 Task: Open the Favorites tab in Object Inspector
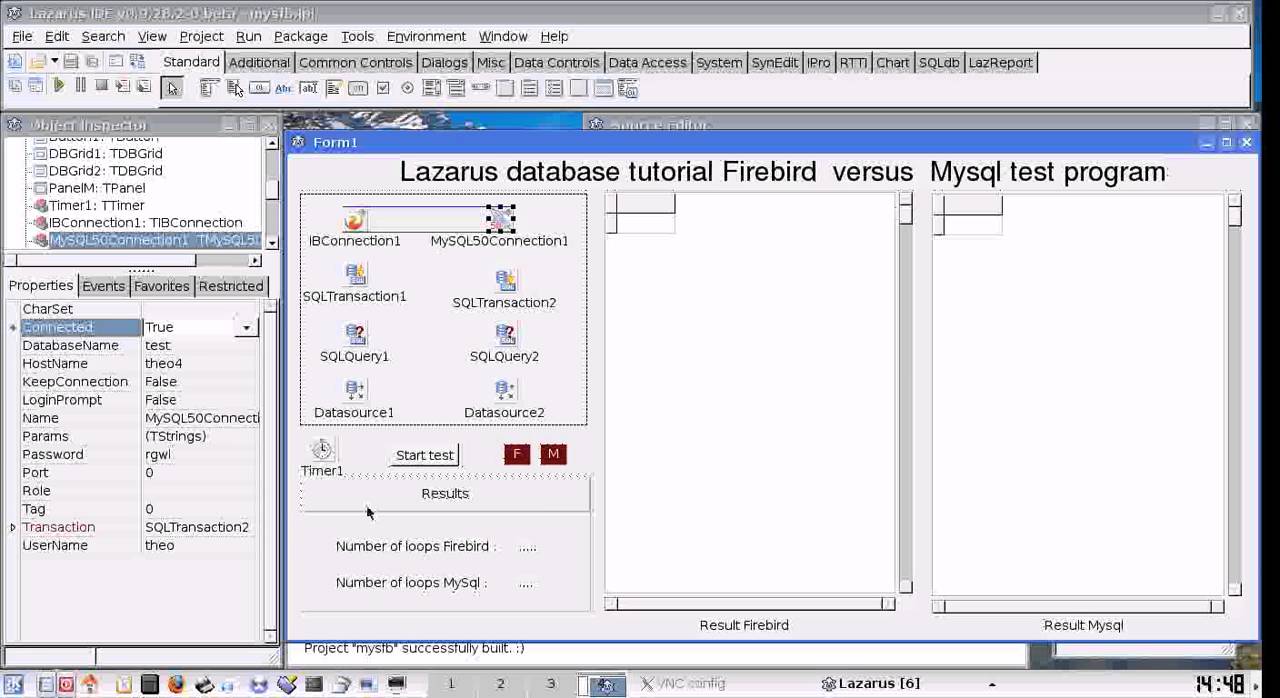161,286
